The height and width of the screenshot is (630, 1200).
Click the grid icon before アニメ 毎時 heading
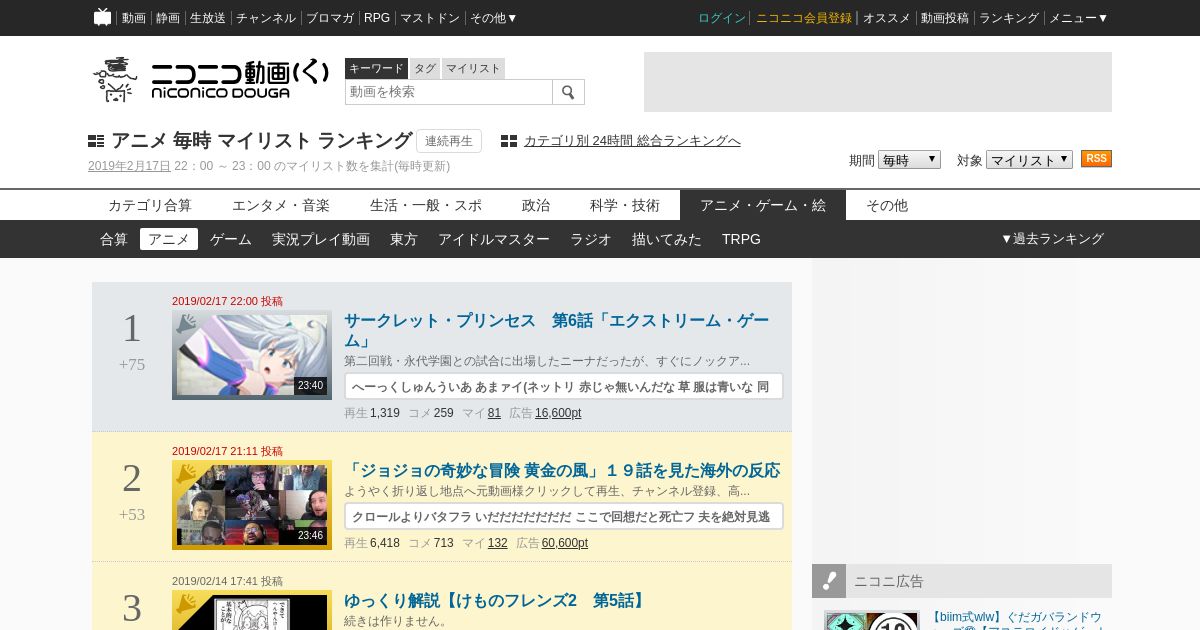click(96, 141)
